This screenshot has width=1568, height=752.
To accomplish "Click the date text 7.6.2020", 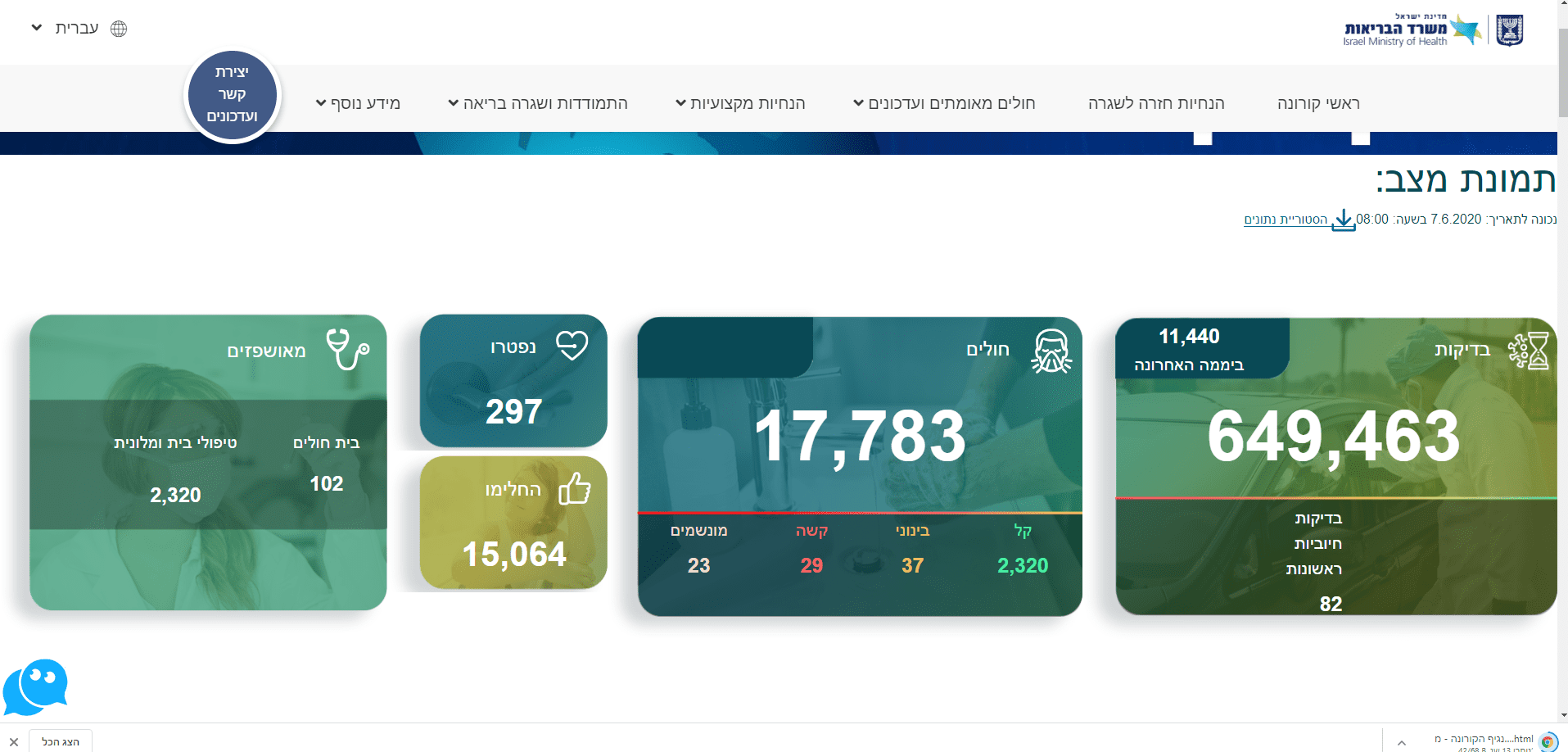I will 1456,220.
